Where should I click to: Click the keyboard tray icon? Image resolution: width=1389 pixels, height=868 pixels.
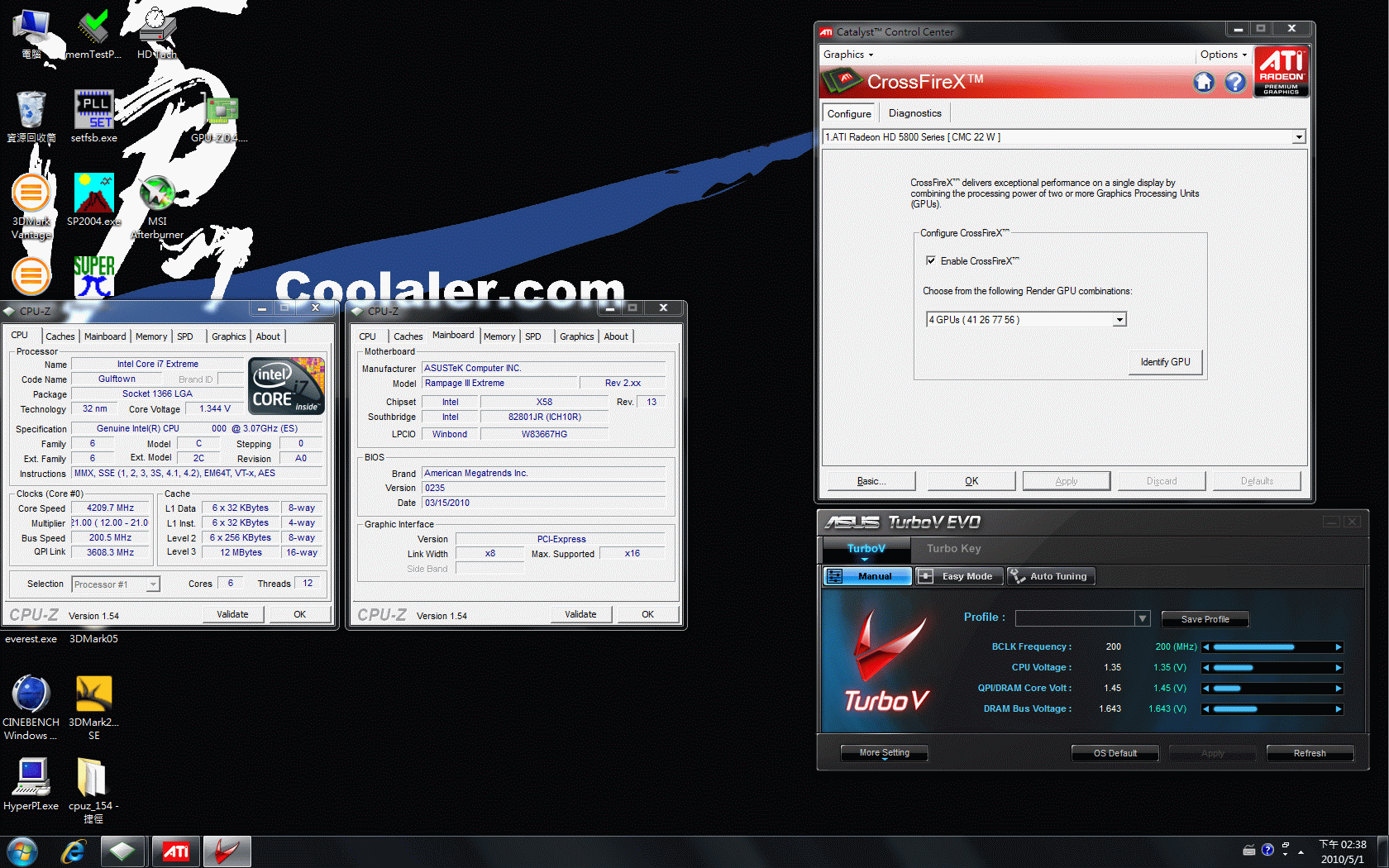tap(1249, 850)
